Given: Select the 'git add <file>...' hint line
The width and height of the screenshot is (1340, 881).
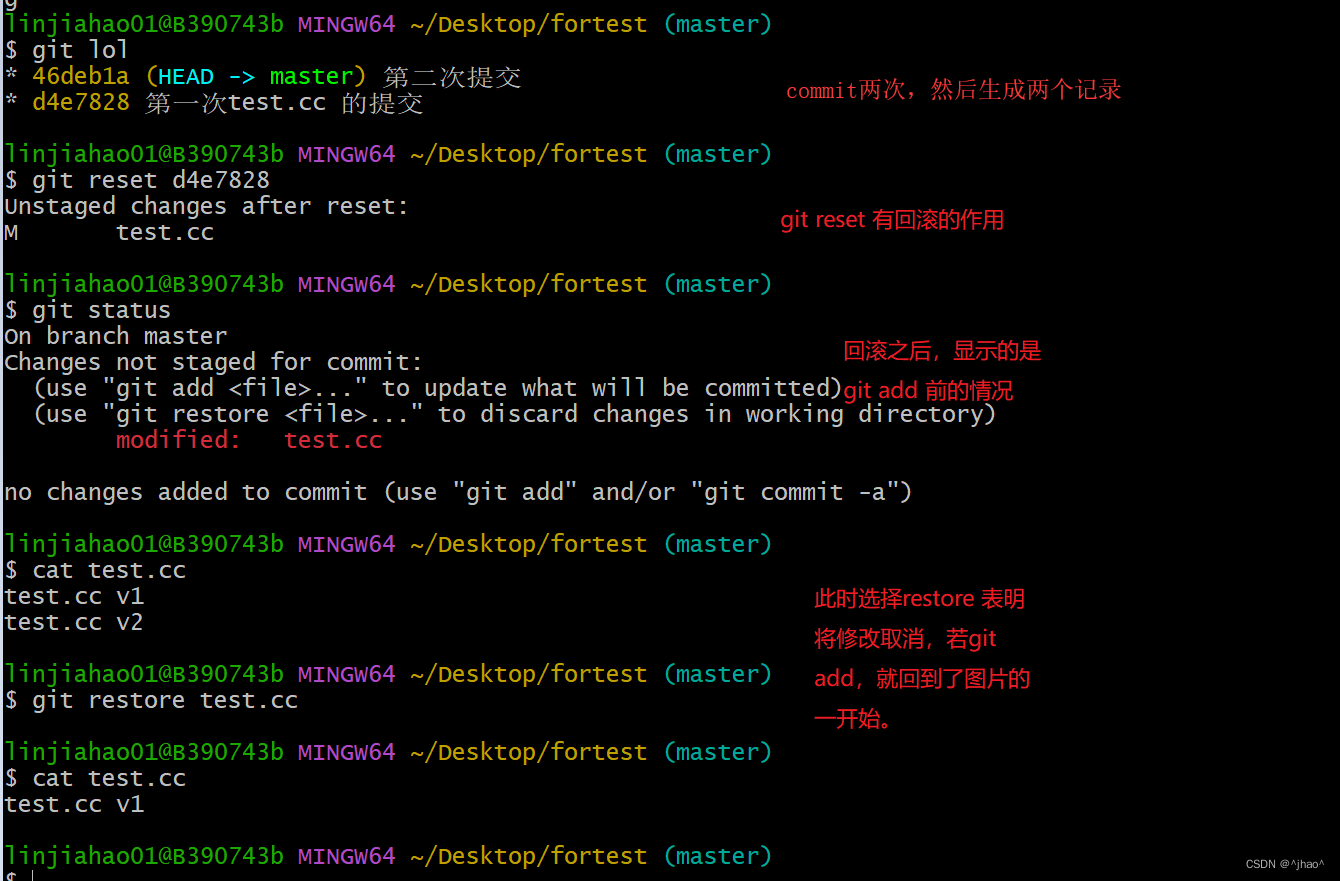Looking at the screenshot, I should (x=438, y=388).
